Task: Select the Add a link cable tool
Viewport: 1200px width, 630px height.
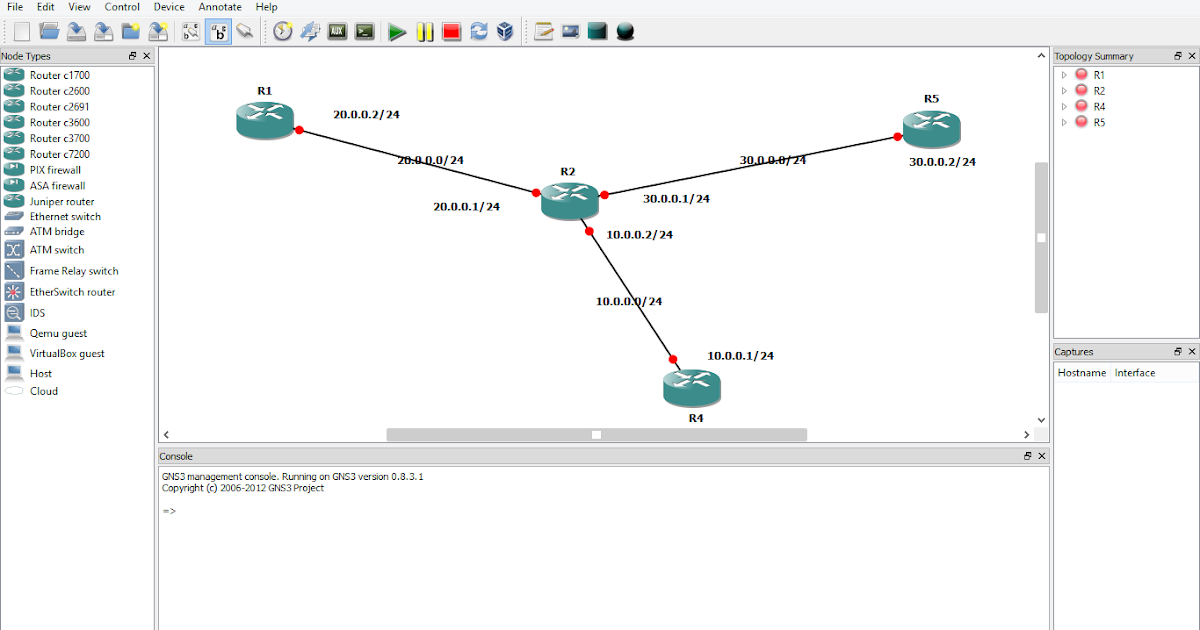Action: coord(245,32)
